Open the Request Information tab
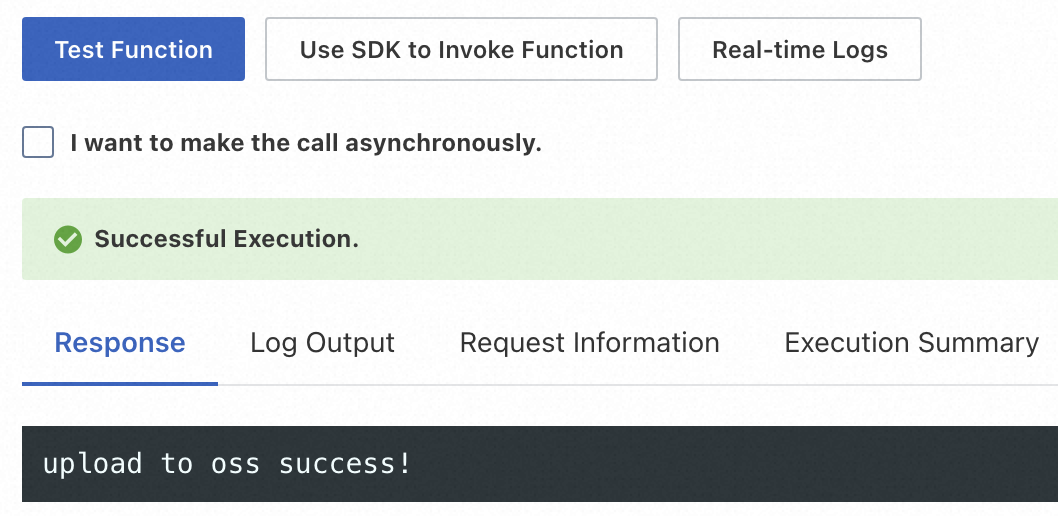The height and width of the screenshot is (516, 1058). coord(589,343)
